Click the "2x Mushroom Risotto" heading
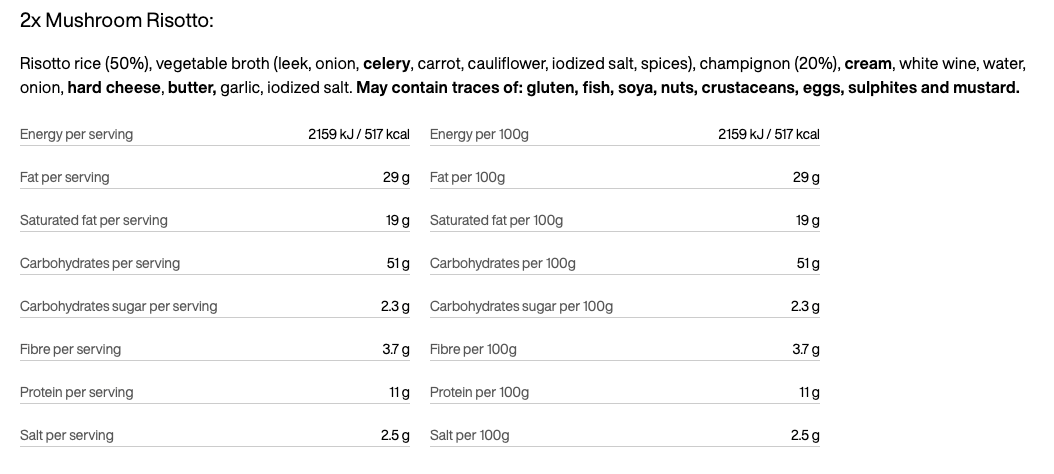This screenshot has height=474, width=1054. [117, 21]
